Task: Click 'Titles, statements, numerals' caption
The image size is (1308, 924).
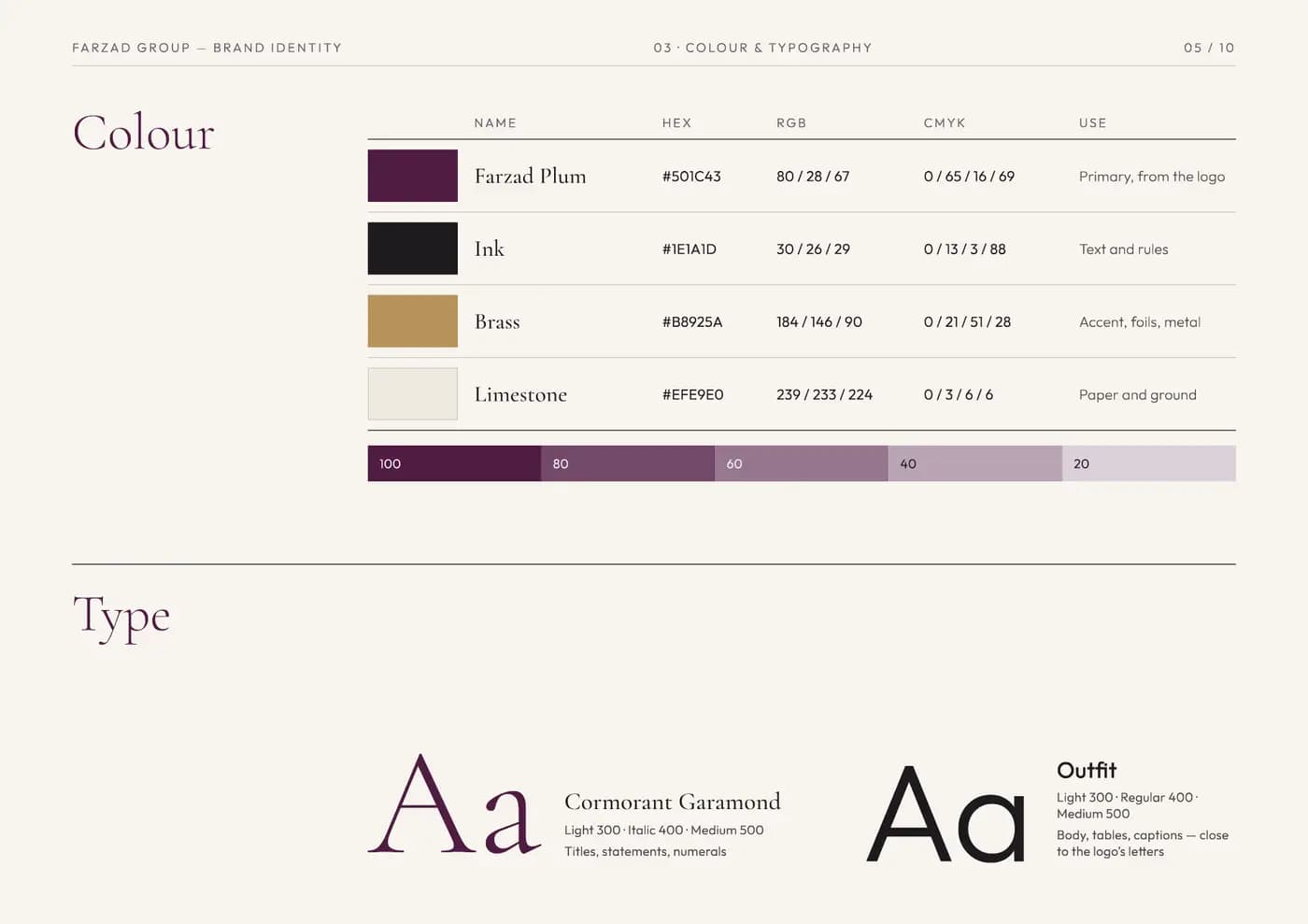Action: (646, 852)
